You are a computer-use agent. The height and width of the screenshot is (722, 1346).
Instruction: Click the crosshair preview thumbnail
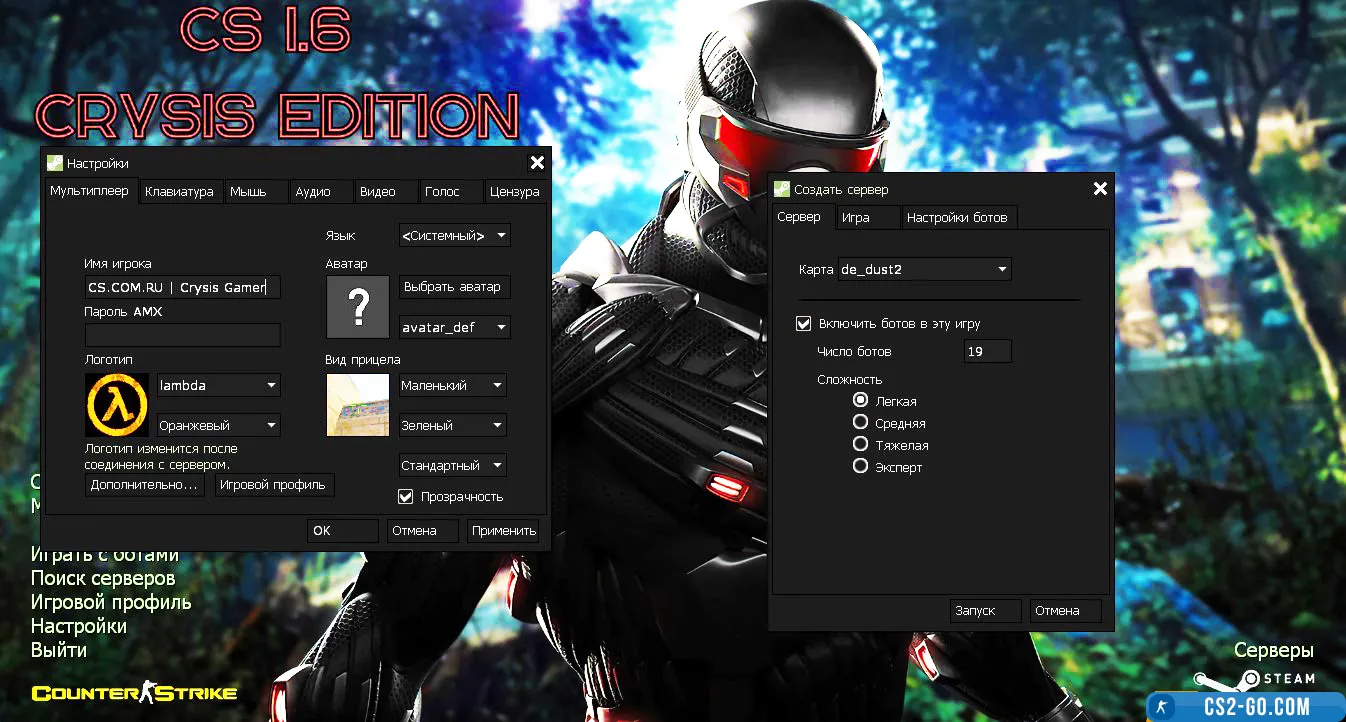point(357,405)
